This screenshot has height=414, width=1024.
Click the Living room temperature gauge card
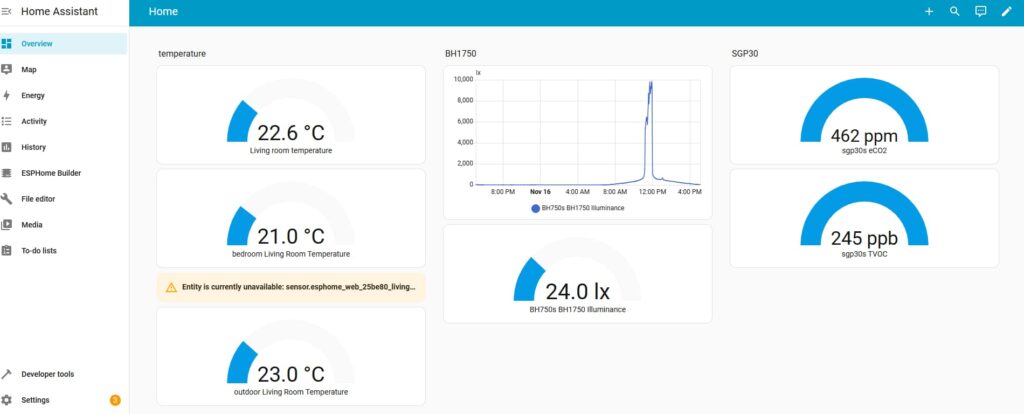291,115
